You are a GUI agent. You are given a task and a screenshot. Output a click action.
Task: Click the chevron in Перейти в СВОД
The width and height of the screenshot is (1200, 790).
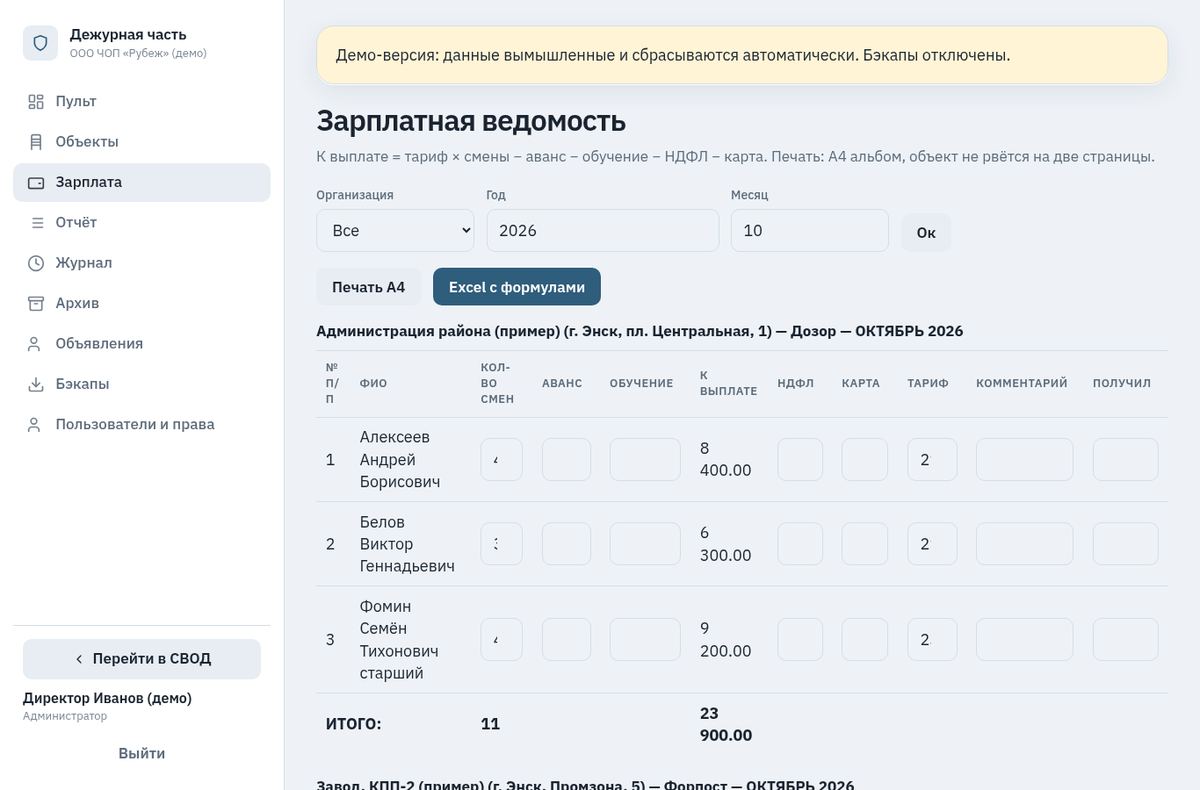(x=79, y=659)
